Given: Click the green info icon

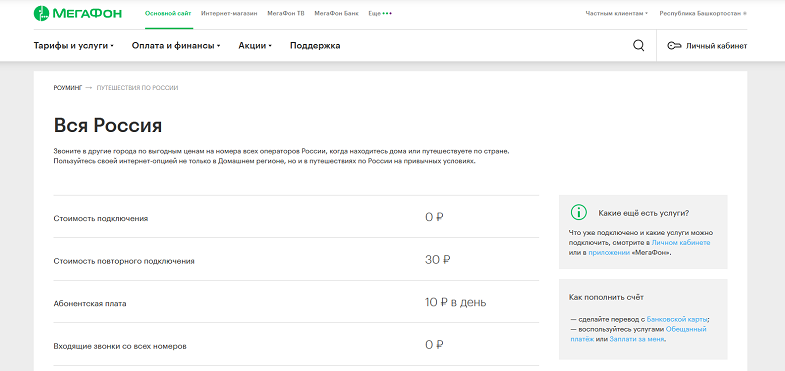Looking at the screenshot, I should pyautogui.click(x=578, y=212).
